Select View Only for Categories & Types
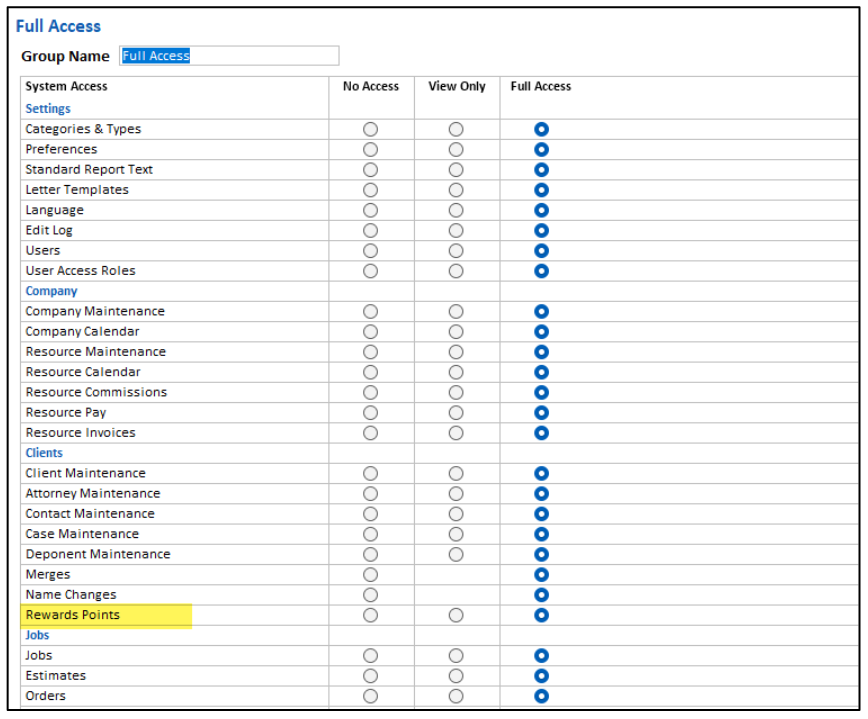The image size is (868, 719). (x=456, y=130)
